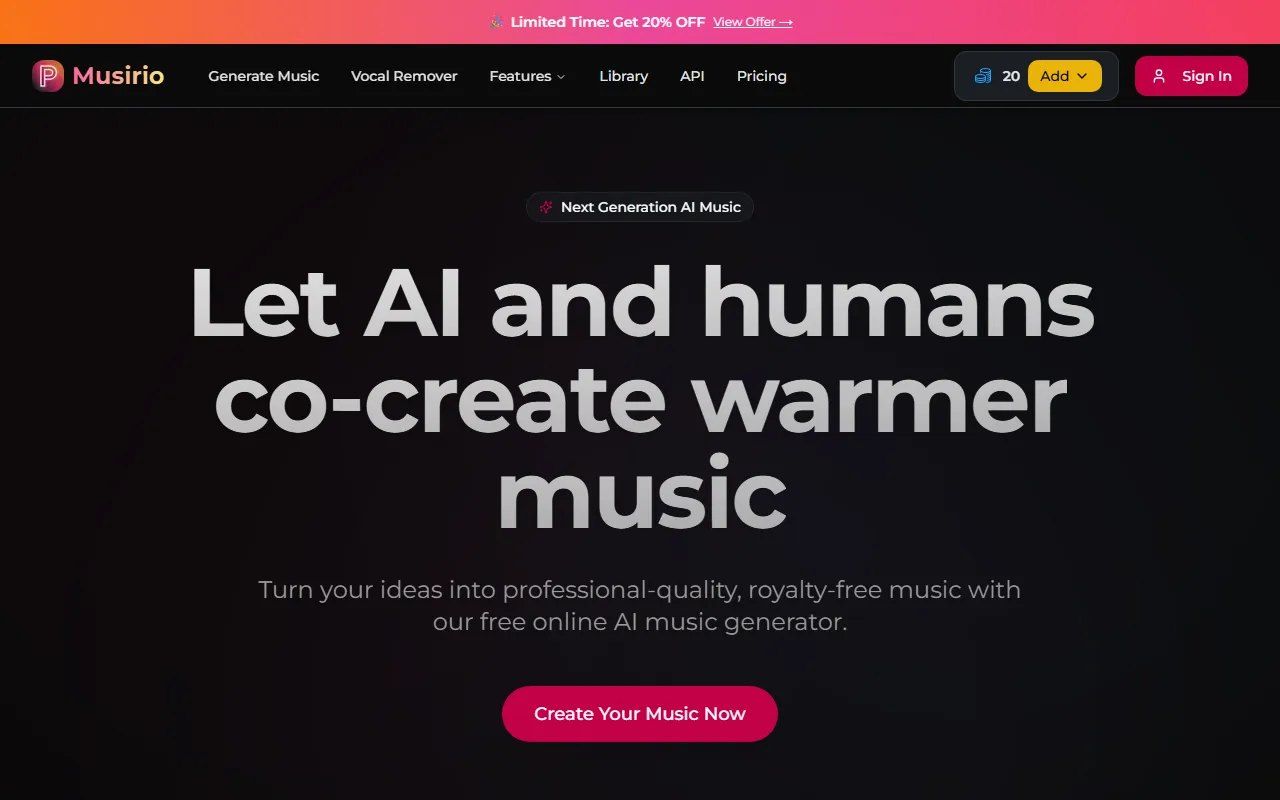Screen dimensions: 1280x800
Task: Click the chevron on the Add button
Action: coord(1082,76)
